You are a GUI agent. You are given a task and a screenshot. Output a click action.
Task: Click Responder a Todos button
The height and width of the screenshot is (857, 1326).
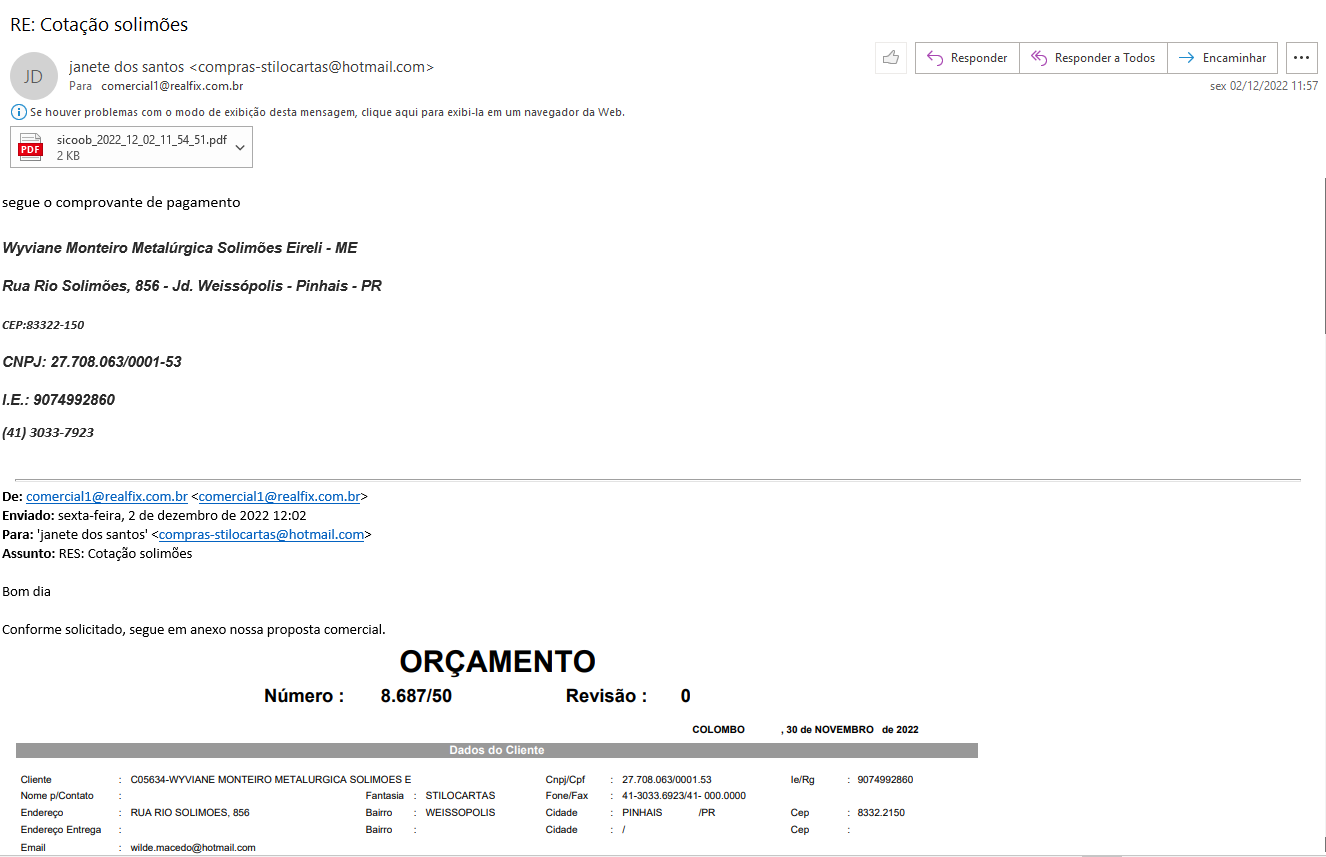[1093, 58]
